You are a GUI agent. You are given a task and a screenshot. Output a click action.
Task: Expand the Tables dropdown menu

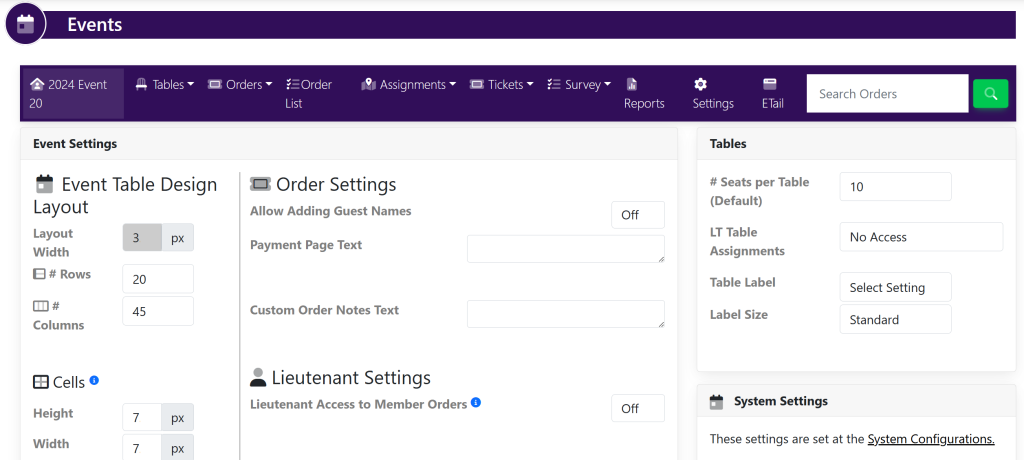[x=165, y=85]
